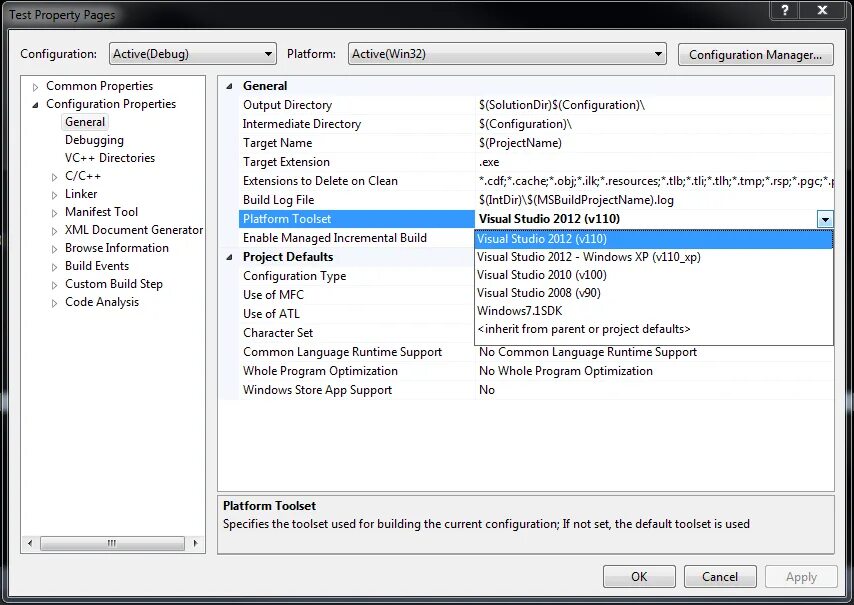
Task: Click the .exe target extension value
Action: (489, 162)
